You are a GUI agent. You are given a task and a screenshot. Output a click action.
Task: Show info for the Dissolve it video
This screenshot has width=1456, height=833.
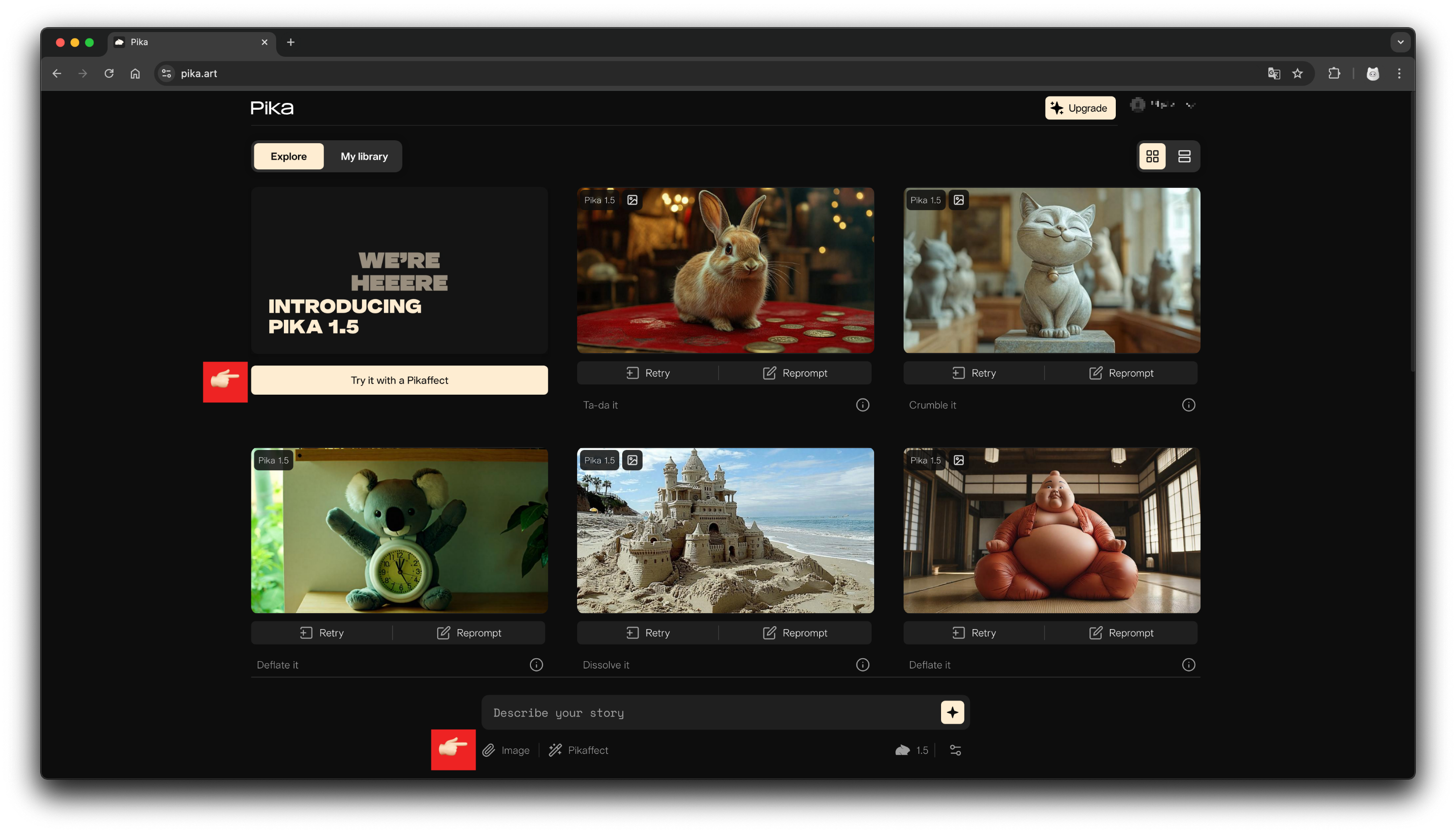point(862,665)
